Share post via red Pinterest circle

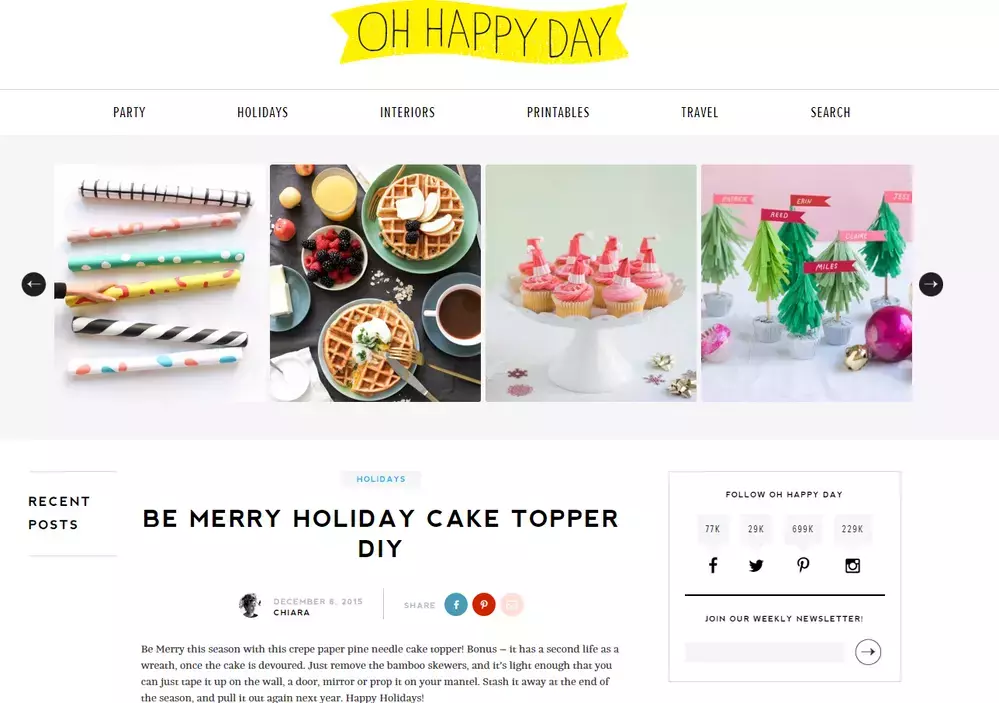(484, 604)
